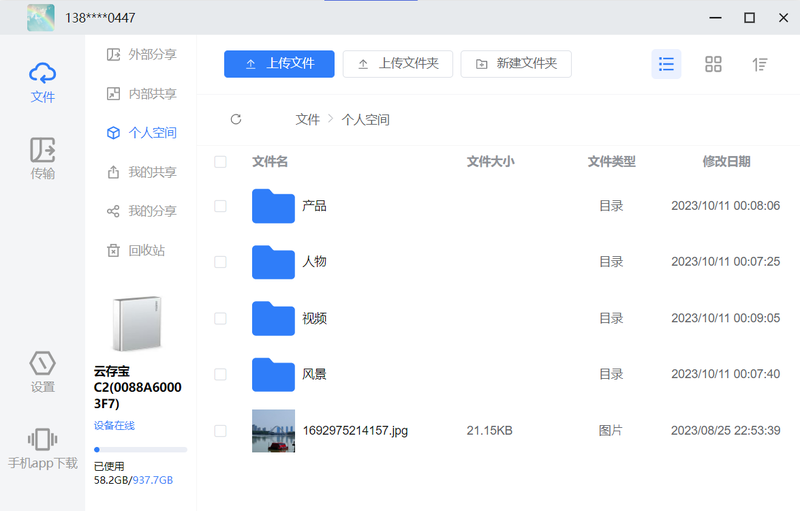The image size is (800, 511).
Task: Click the blue 上传文件 button
Action: (x=279, y=64)
